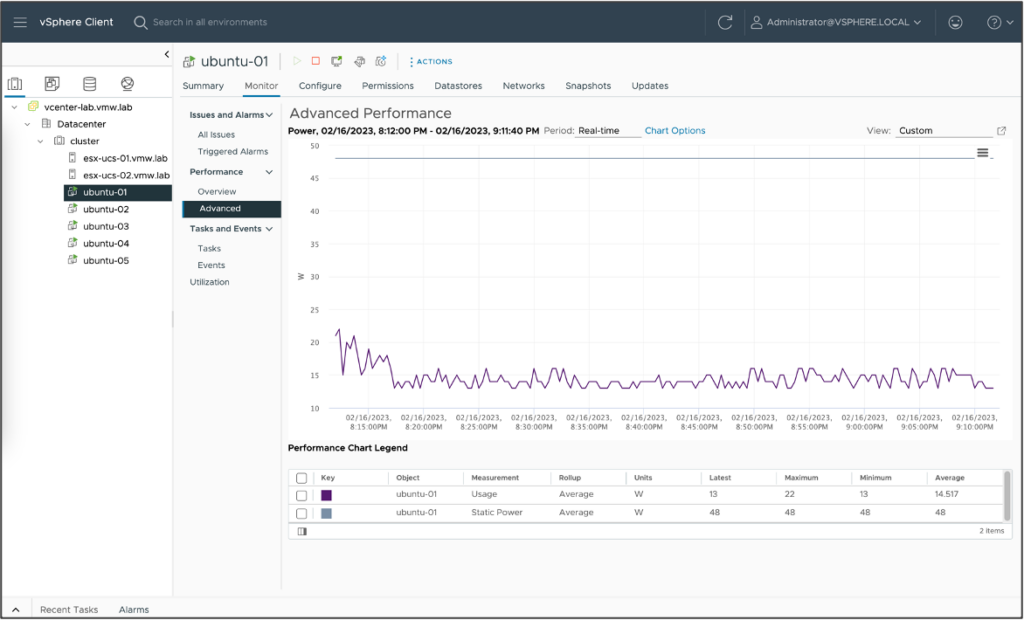1024x620 pixels.
Task: Open the Chart Options link
Action: (x=674, y=130)
